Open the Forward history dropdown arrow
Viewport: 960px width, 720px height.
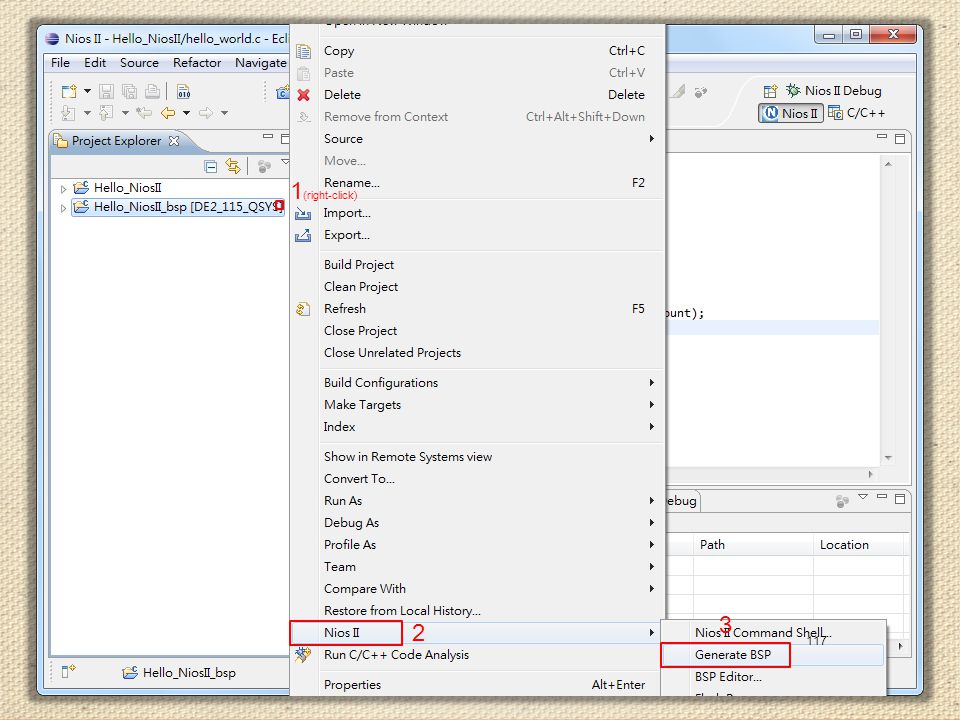tap(225, 113)
